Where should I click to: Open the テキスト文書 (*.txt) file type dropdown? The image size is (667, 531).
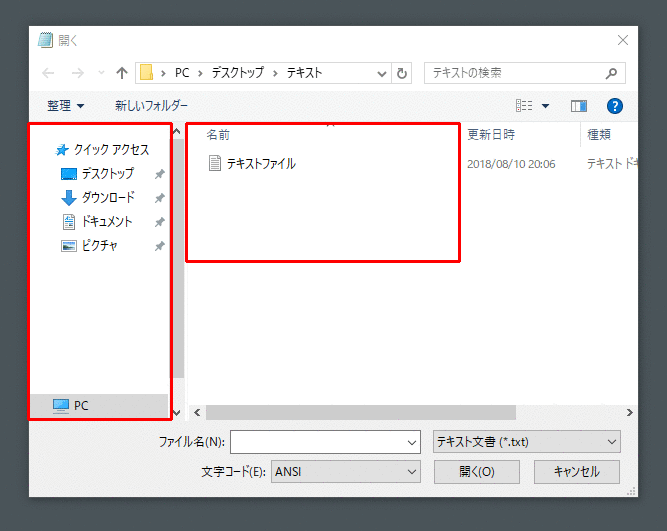[525, 441]
